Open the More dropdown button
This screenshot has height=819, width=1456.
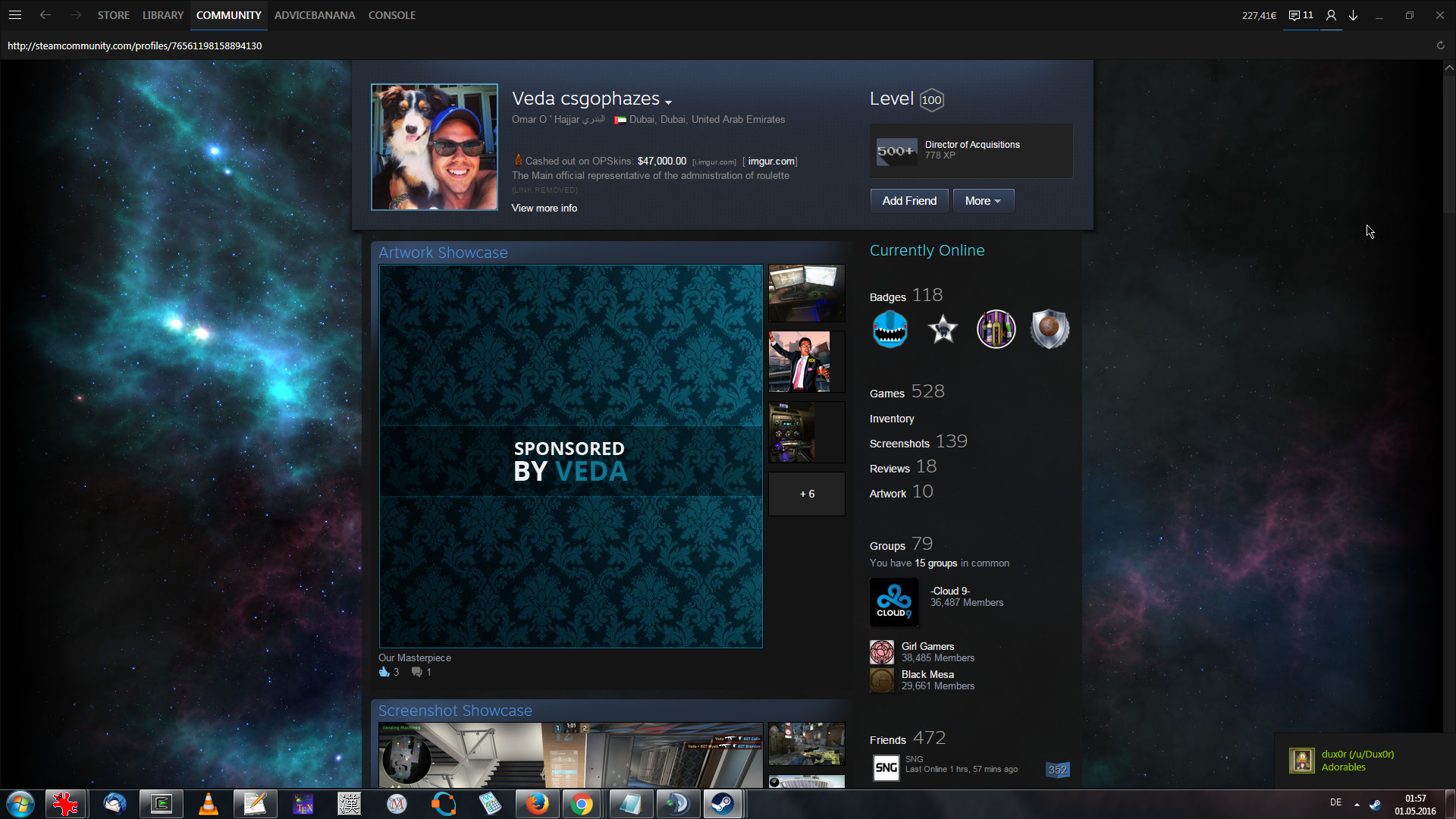pyautogui.click(x=983, y=201)
